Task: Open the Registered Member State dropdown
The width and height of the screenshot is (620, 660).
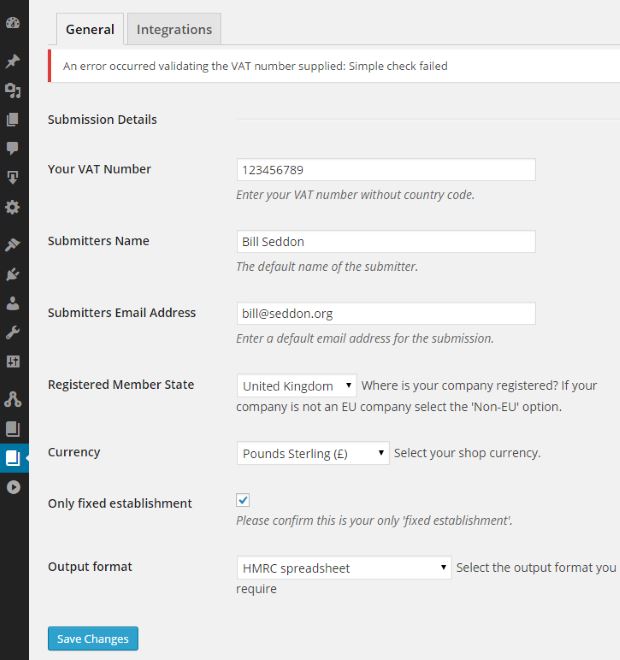Action: coord(297,386)
